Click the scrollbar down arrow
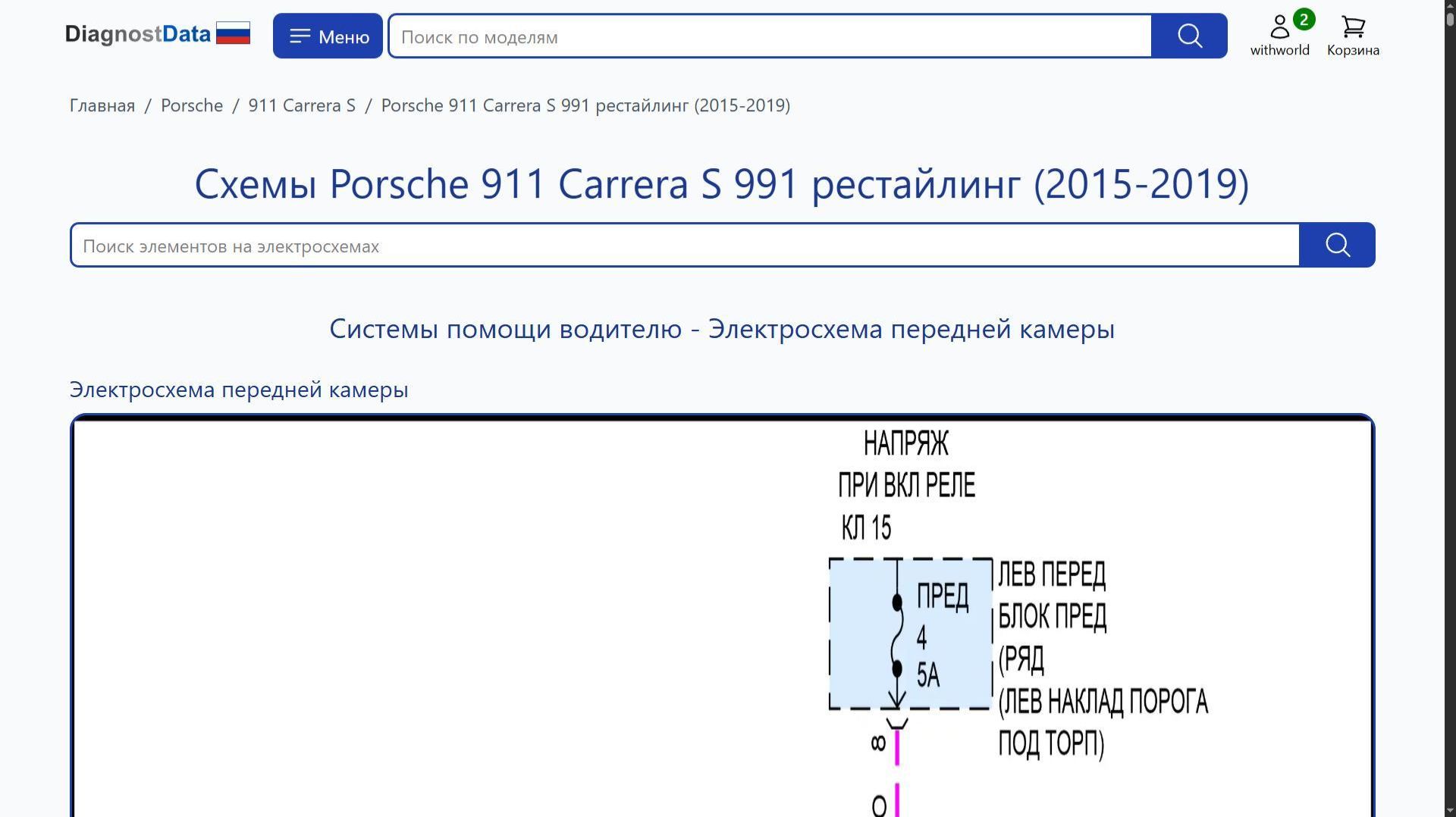The image size is (1456, 817). click(1450, 811)
